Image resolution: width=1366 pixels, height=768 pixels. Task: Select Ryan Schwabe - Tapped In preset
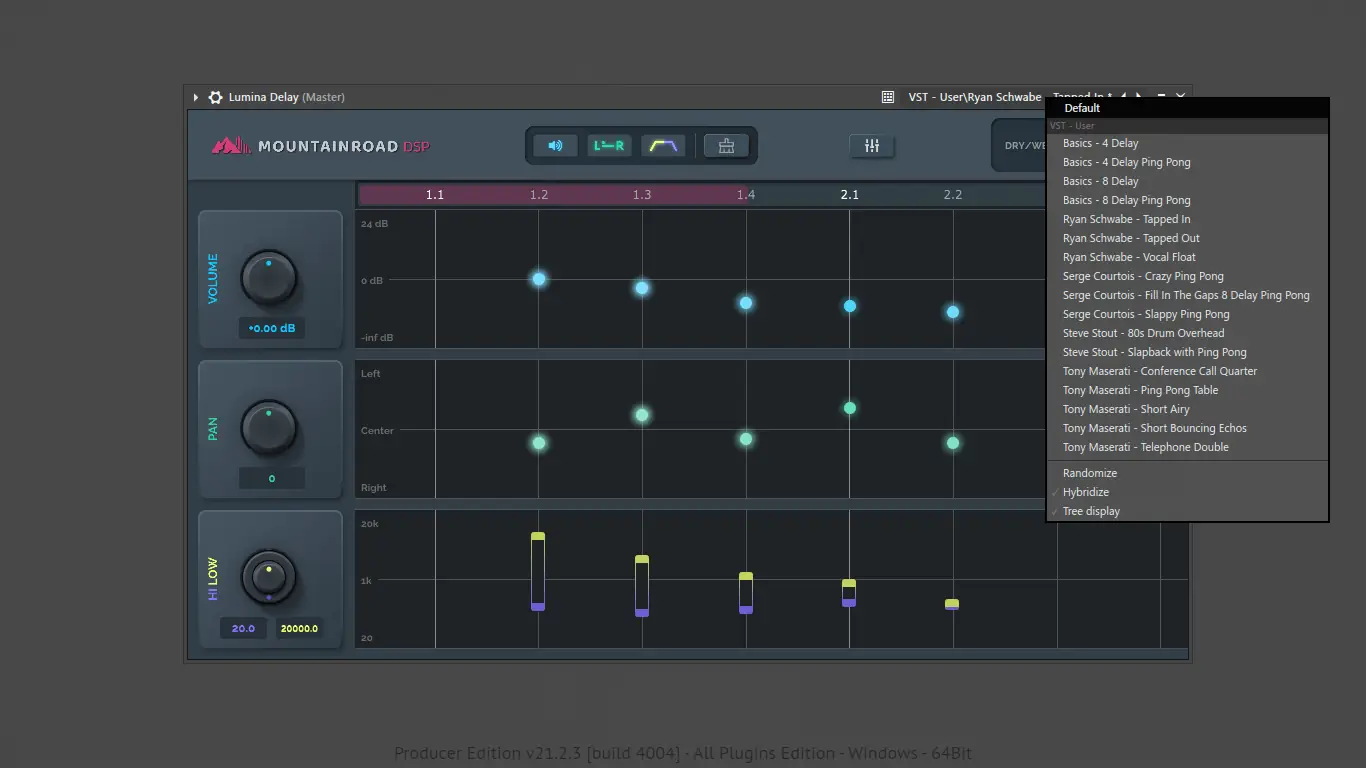pyautogui.click(x=1187, y=219)
